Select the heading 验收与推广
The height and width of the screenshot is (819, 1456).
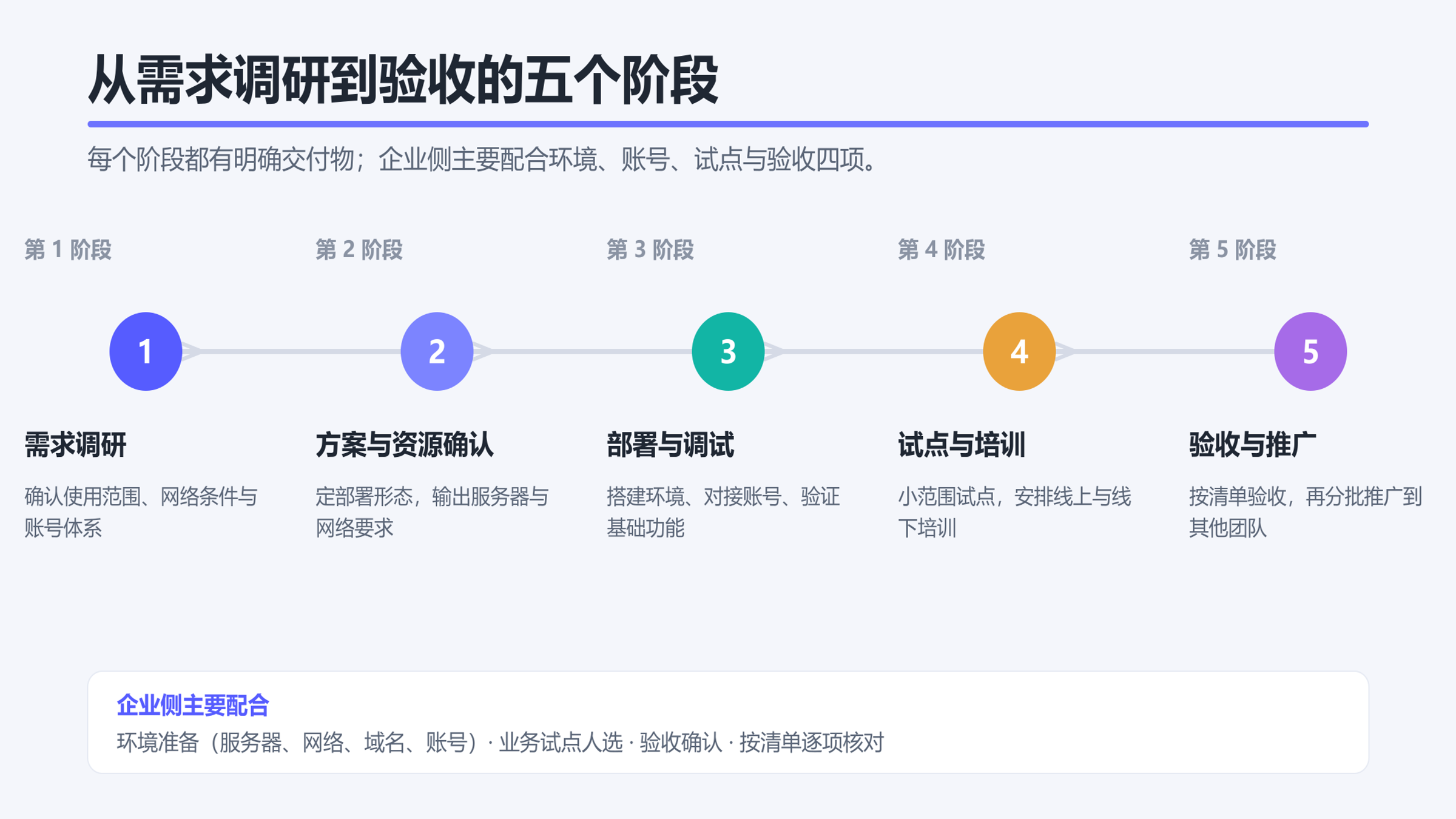pyautogui.click(x=1253, y=445)
